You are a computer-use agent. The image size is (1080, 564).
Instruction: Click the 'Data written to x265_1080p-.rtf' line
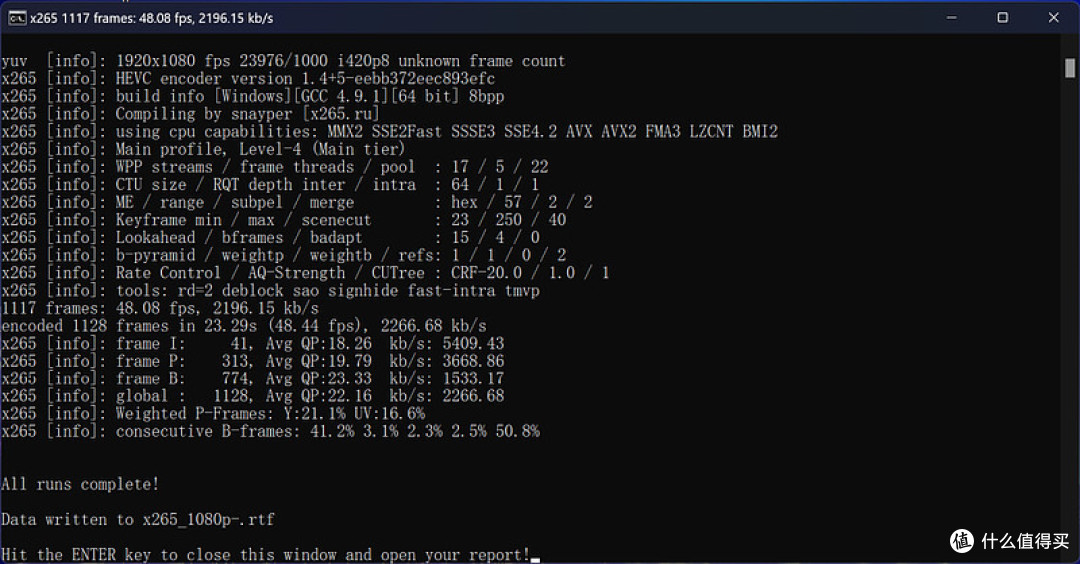tap(138, 519)
